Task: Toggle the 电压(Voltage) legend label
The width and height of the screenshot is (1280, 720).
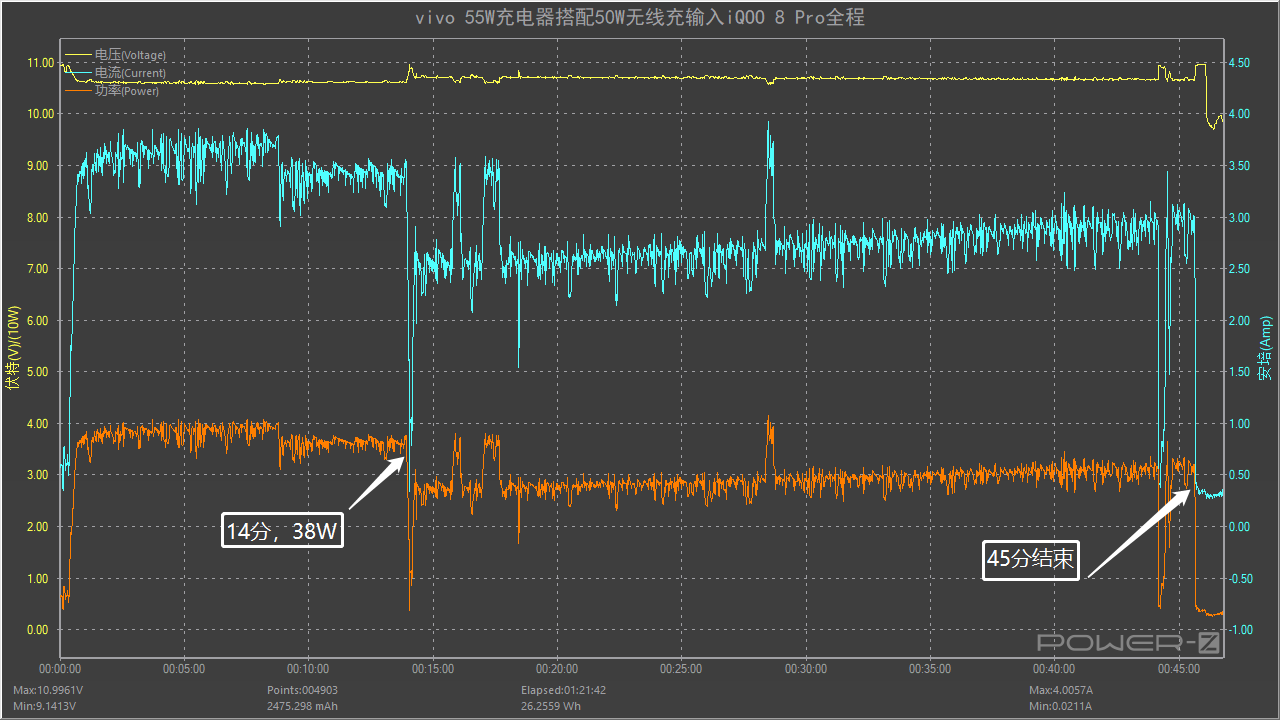Action: tap(130, 55)
